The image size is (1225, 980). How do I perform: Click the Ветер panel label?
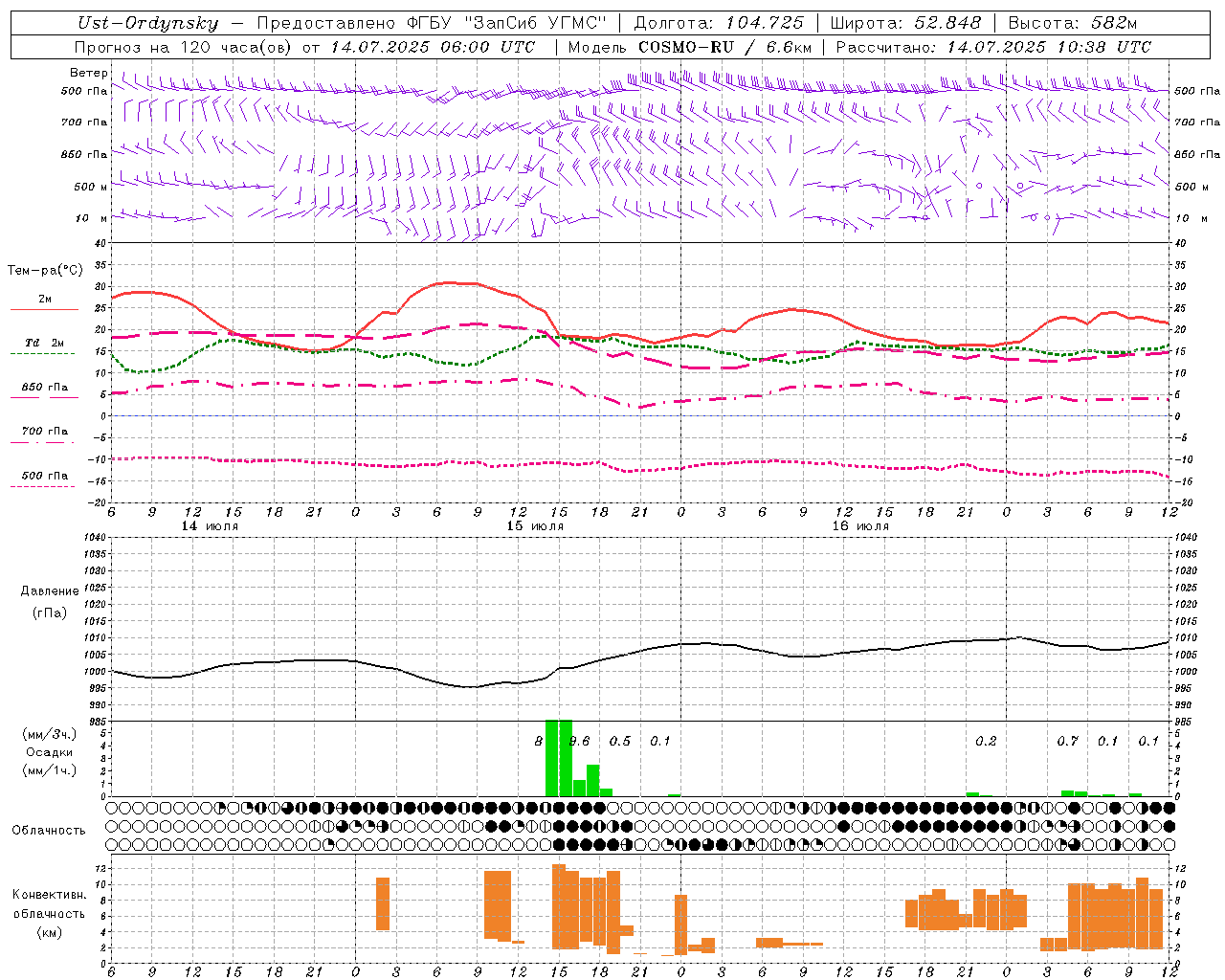(88, 73)
